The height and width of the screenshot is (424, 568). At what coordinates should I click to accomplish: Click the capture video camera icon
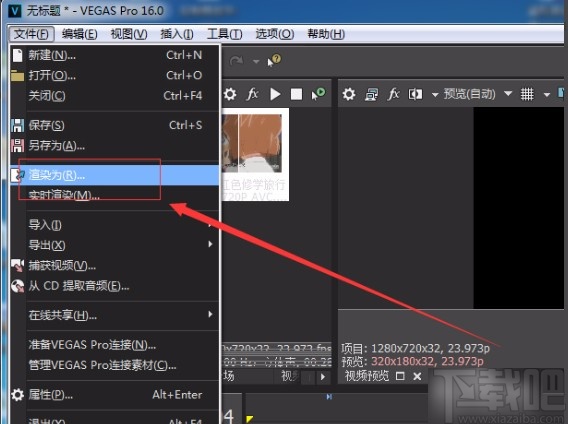click(17, 266)
